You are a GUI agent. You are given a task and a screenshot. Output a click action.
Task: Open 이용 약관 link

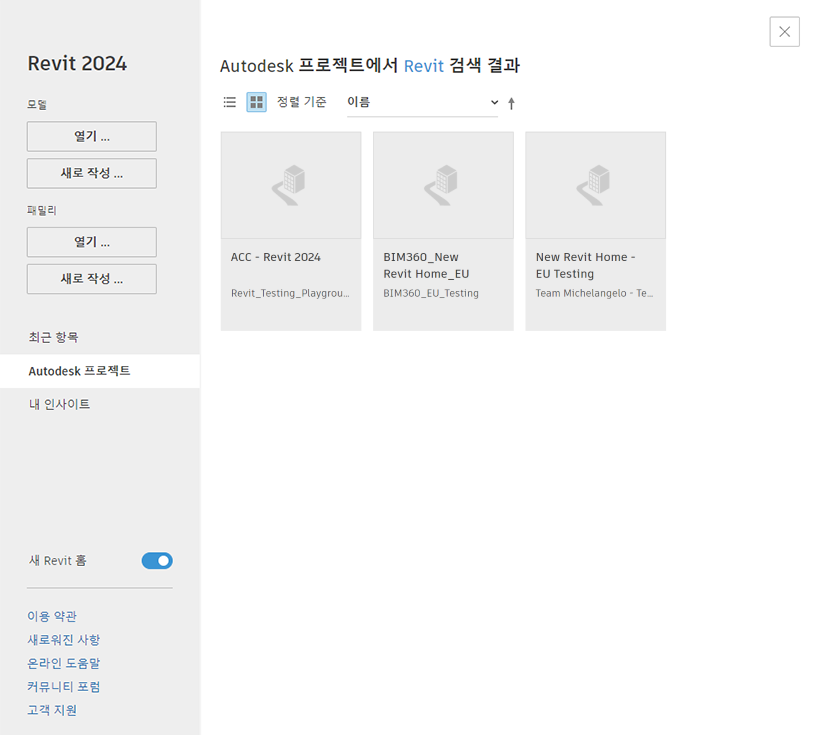click(x=52, y=616)
